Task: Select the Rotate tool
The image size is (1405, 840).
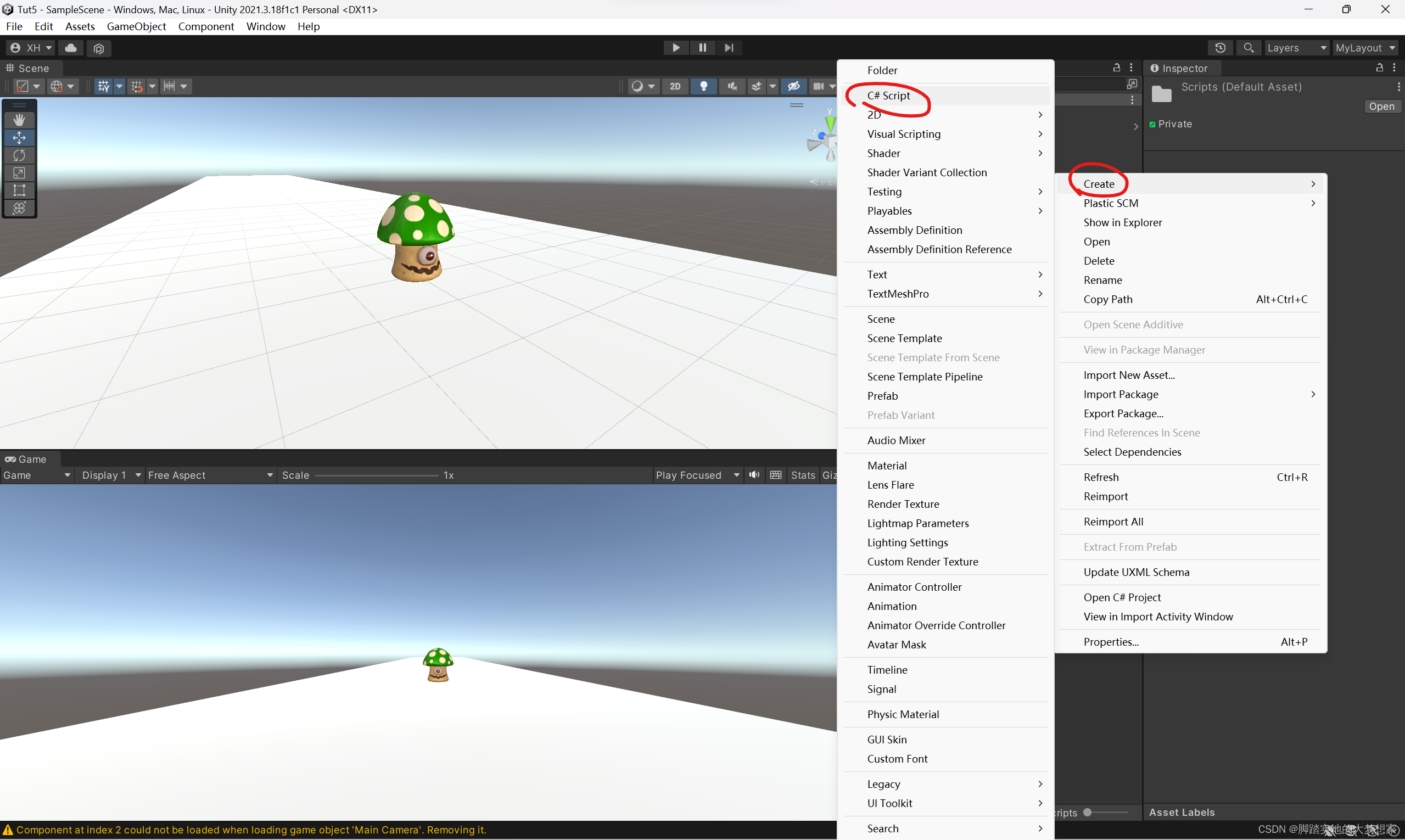Action: tap(19, 155)
